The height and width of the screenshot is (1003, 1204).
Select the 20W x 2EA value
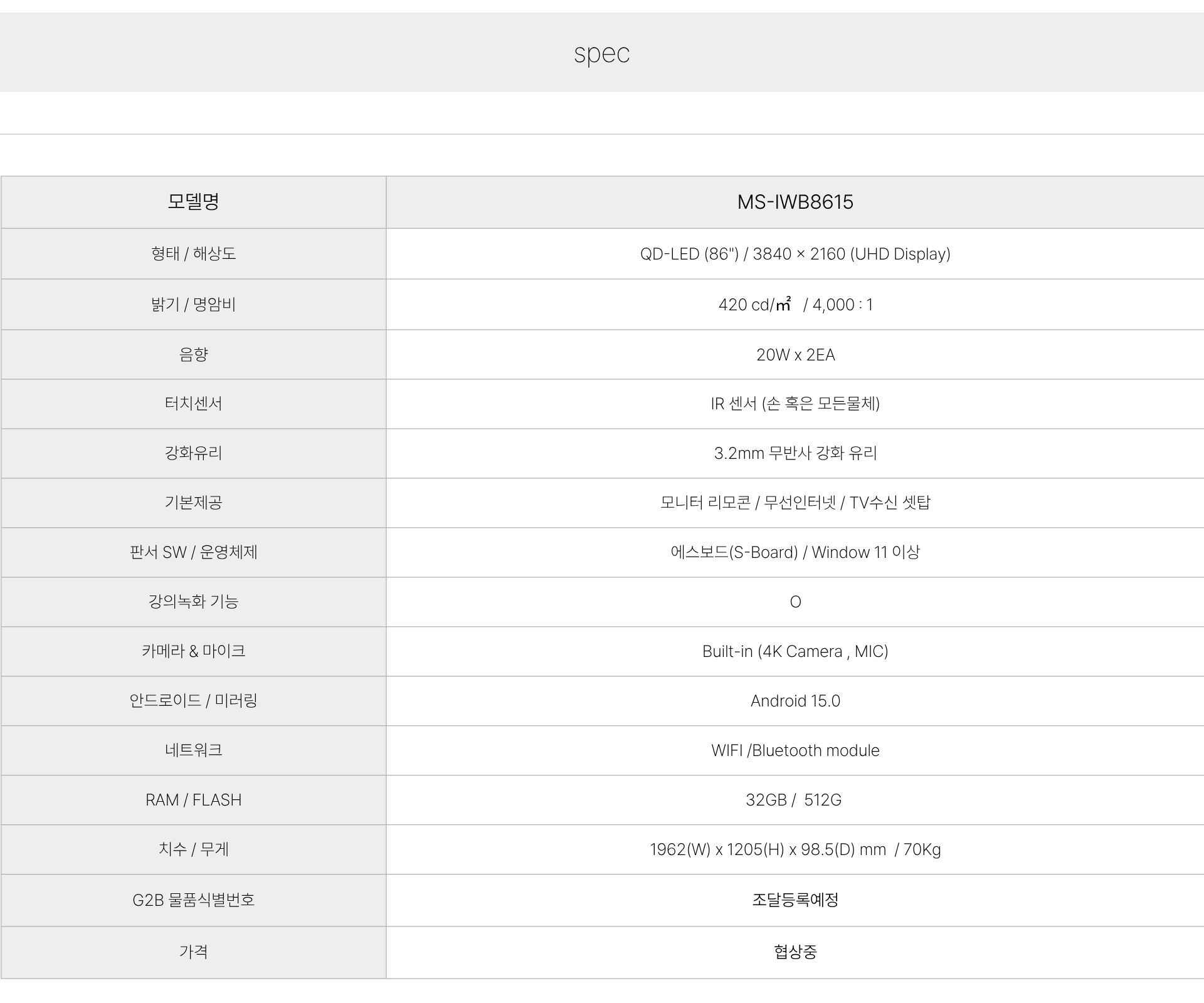coord(795,355)
